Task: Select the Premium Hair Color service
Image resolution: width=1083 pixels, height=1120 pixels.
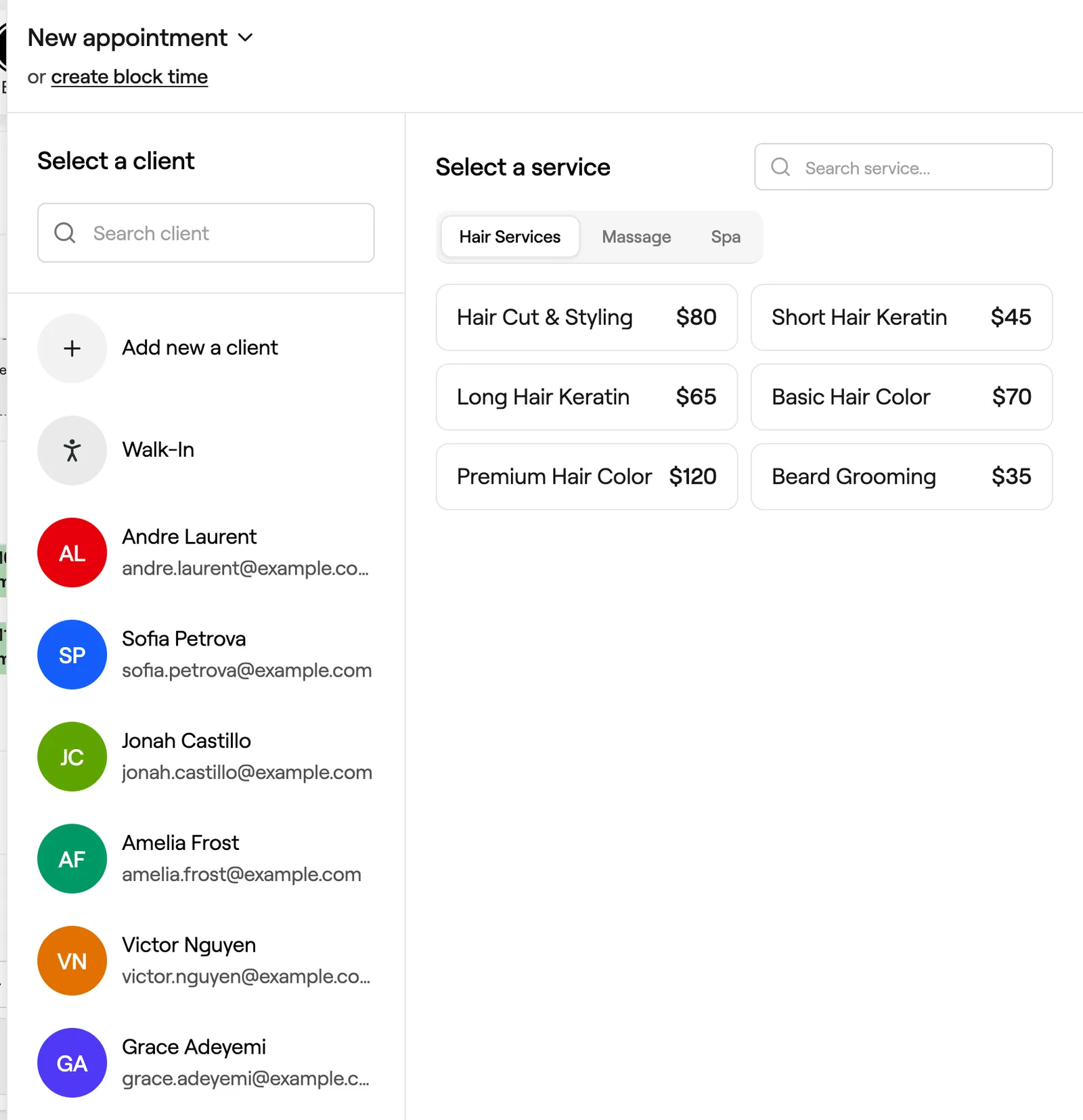Action: click(587, 476)
